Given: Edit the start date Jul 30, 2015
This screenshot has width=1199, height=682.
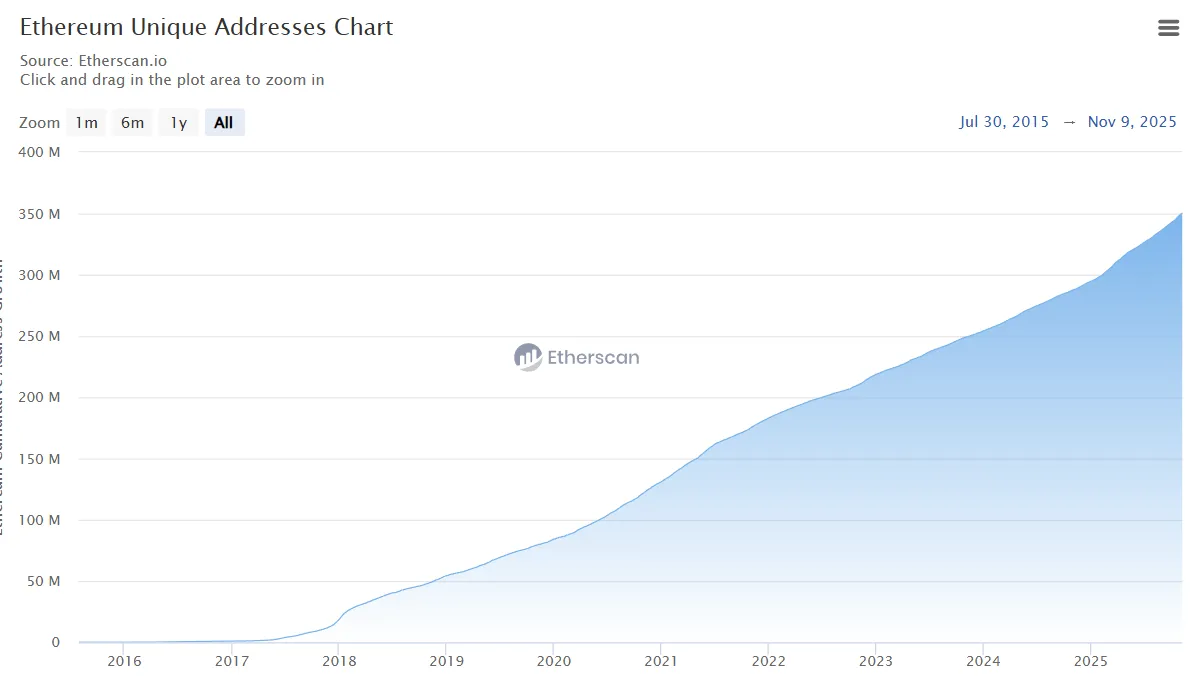Looking at the screenshot, I should point(1004,122).
